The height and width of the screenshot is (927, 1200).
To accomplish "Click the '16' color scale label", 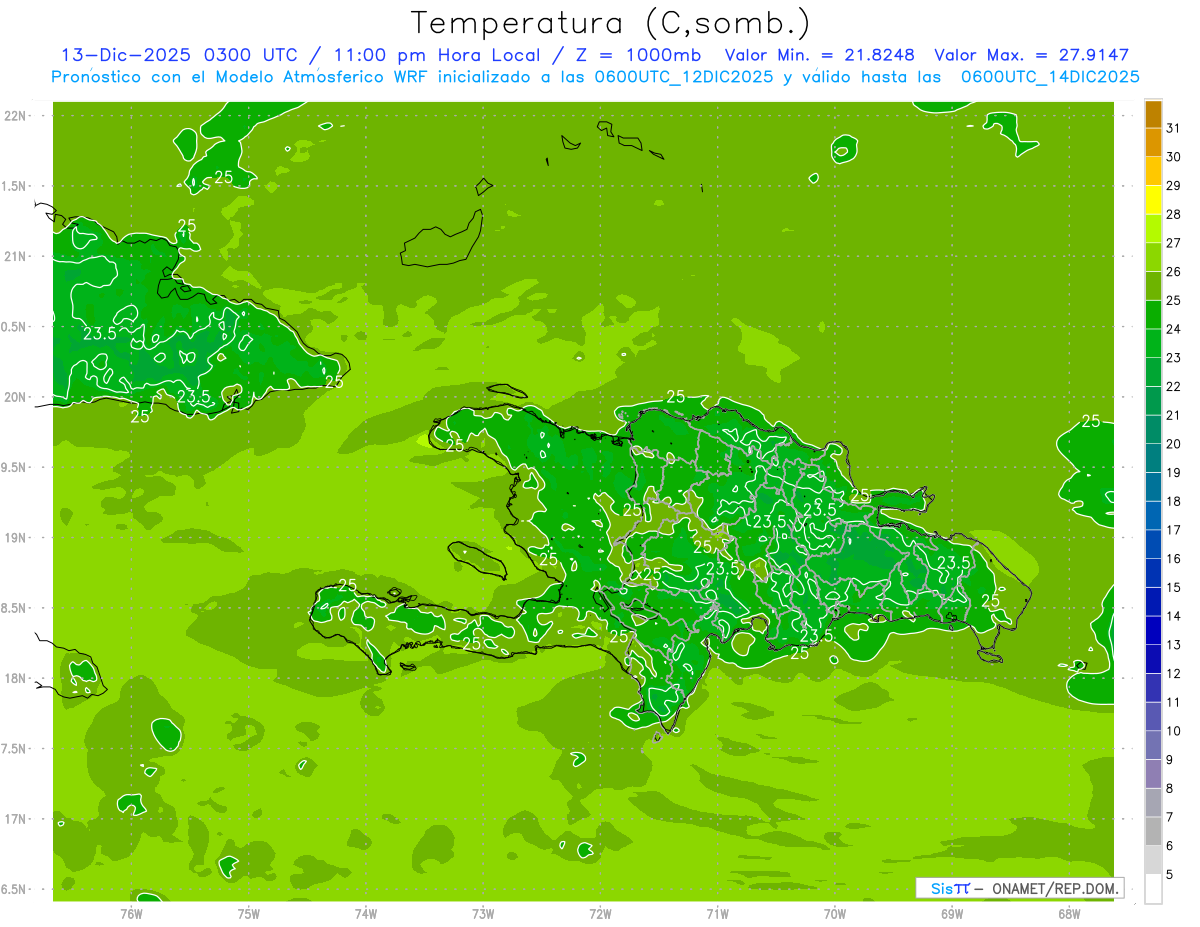I will click(1173, 559).
